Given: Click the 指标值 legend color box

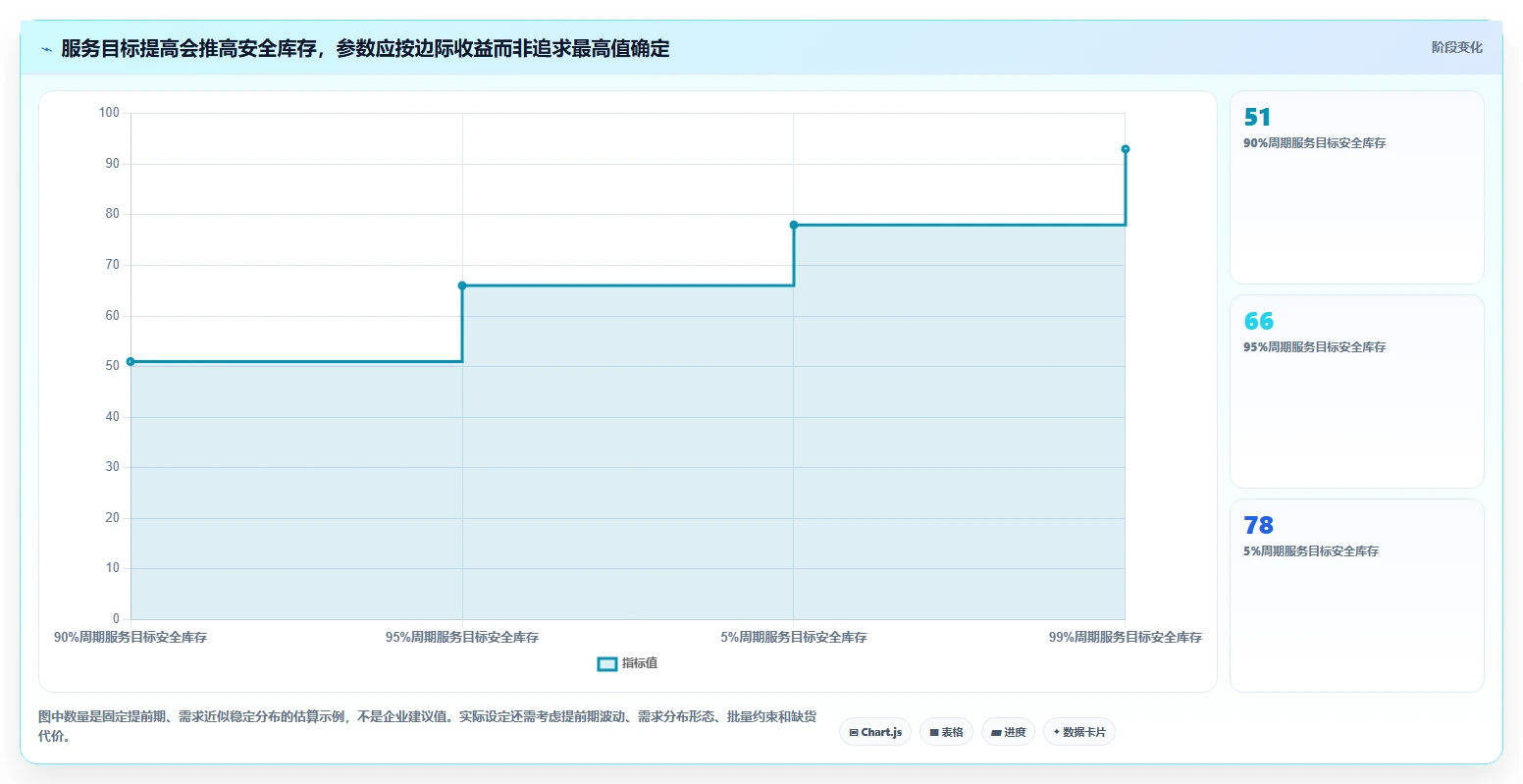Looking at the screenshot, I should (x=607, y=664).
